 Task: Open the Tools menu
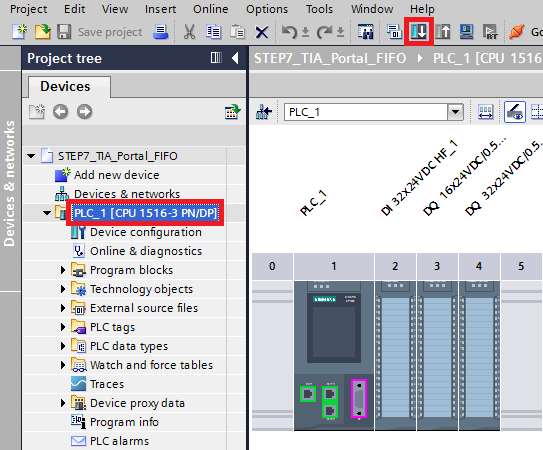(319, 9)
